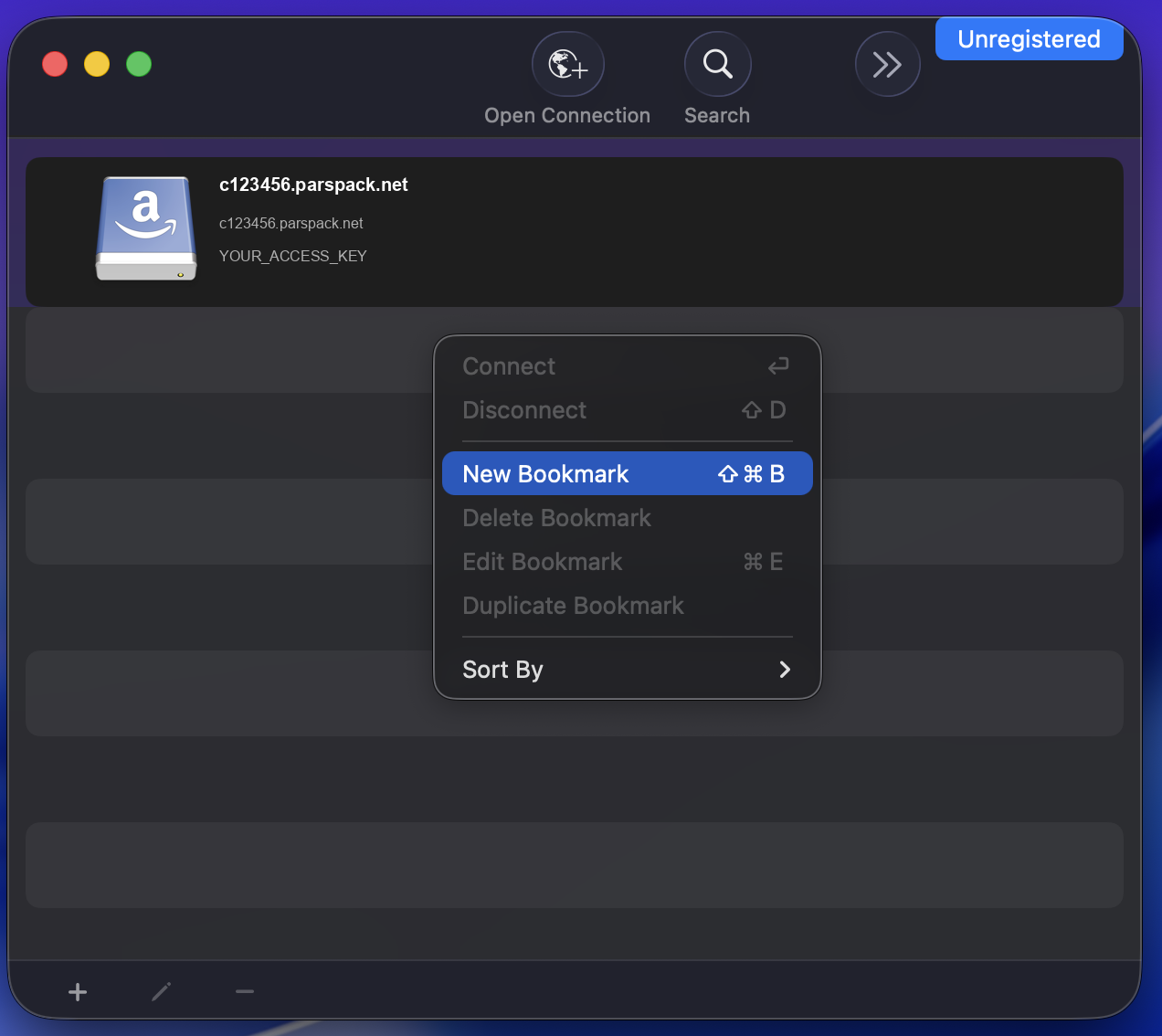Click the Amazon S3 drive icon
Screen dimensions: 1162x1036
146,228
